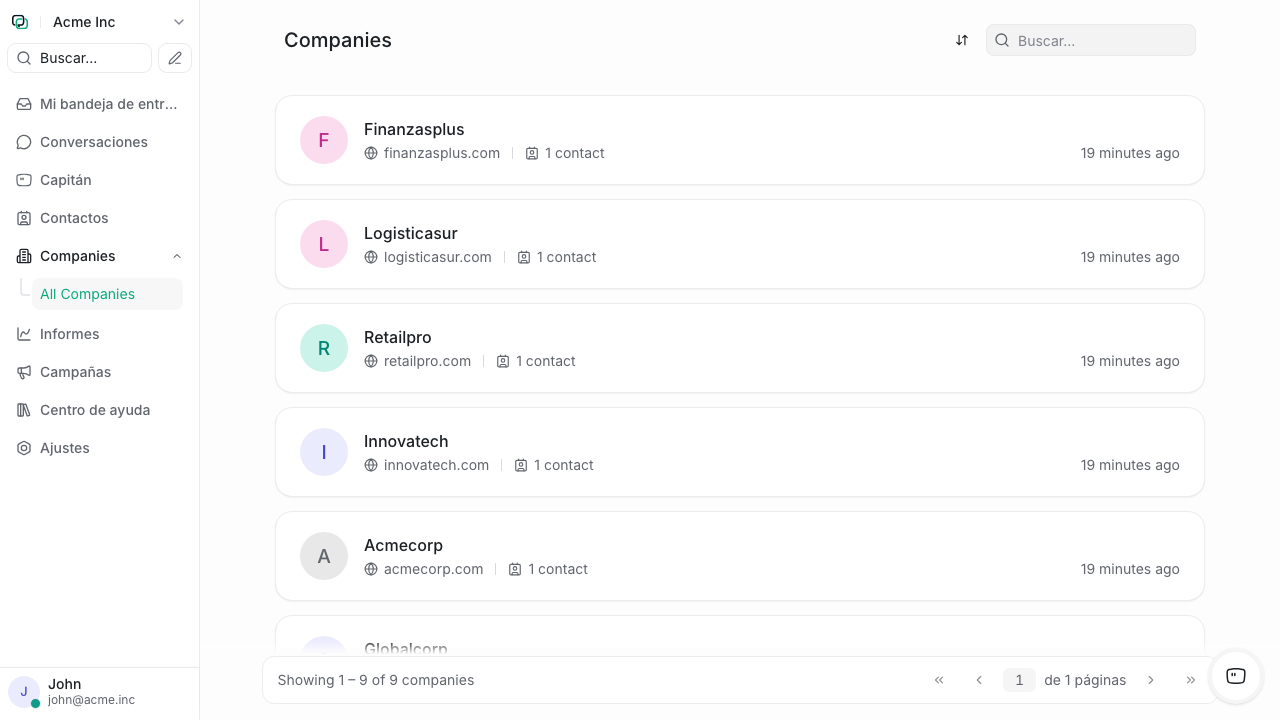Click the Capitán icon in the sidebar
Screen dimensions: 1280x720
coord(24,180)
